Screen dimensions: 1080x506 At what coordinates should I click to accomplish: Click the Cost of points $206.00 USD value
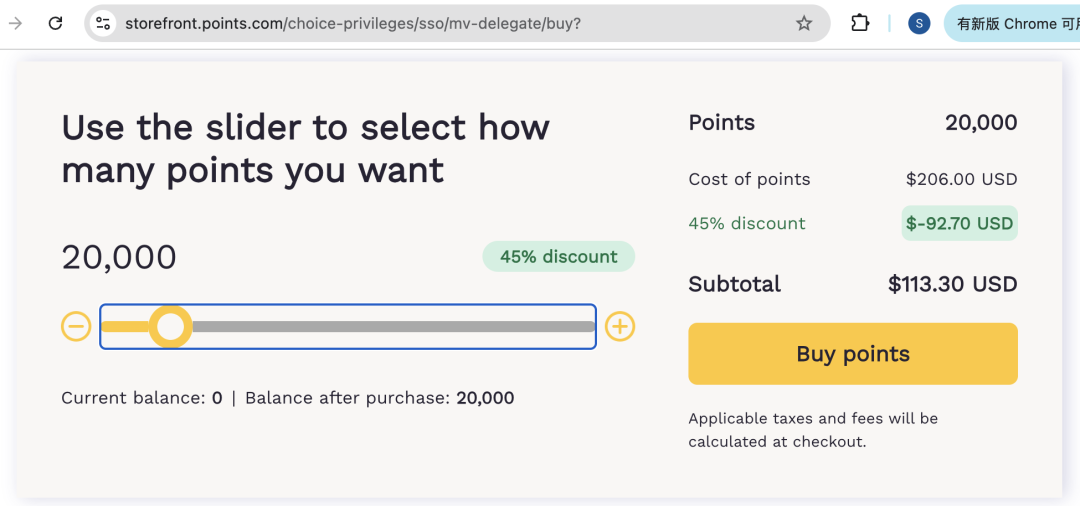point(962,180)
